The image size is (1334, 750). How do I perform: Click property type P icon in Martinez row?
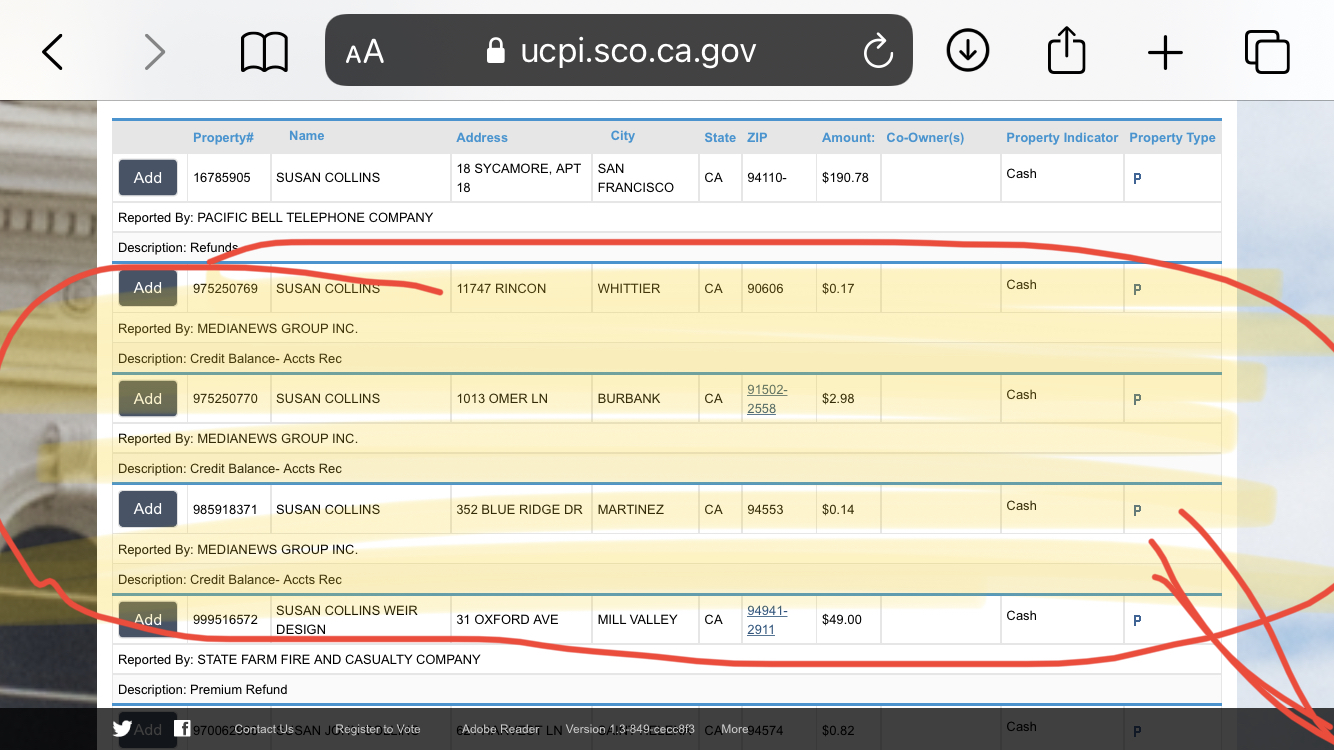[1137, 511]
